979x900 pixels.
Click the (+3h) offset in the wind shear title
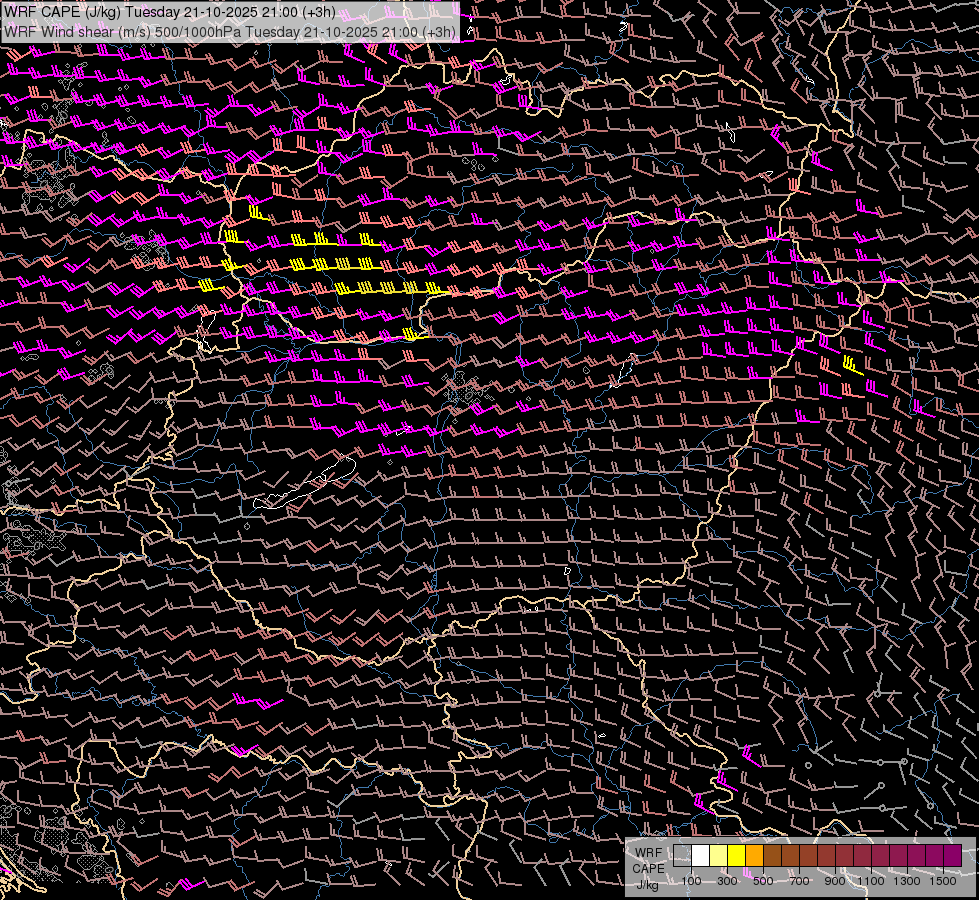[438, 31]
